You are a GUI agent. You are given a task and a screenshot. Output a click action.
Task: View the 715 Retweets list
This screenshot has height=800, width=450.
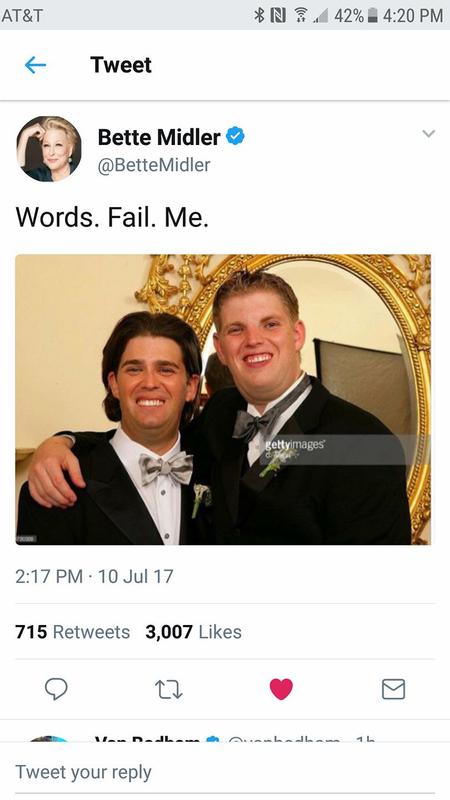point(72,632)
